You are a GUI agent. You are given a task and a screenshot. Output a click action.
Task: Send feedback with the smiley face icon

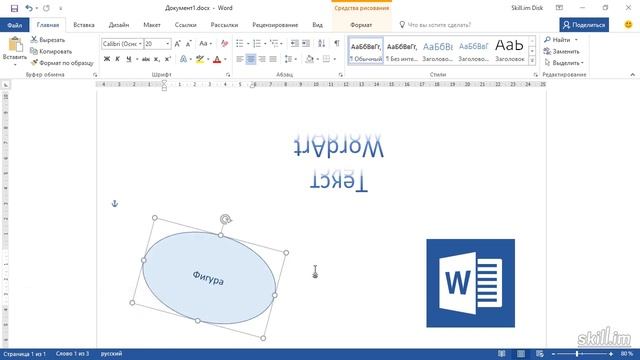tap(629, 24)
